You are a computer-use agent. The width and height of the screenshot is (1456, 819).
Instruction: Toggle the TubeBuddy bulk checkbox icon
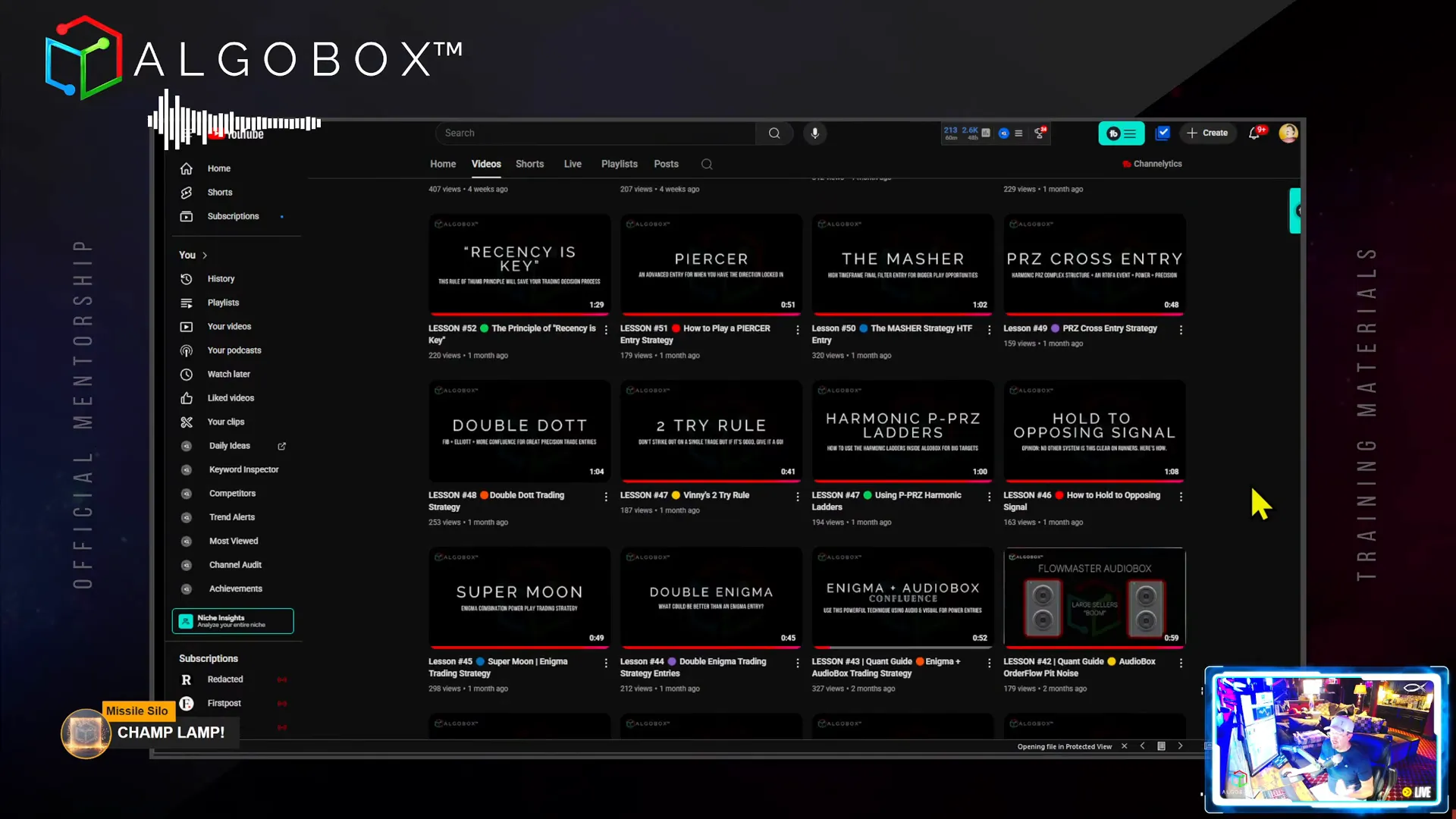click(x=1162, y=133)
